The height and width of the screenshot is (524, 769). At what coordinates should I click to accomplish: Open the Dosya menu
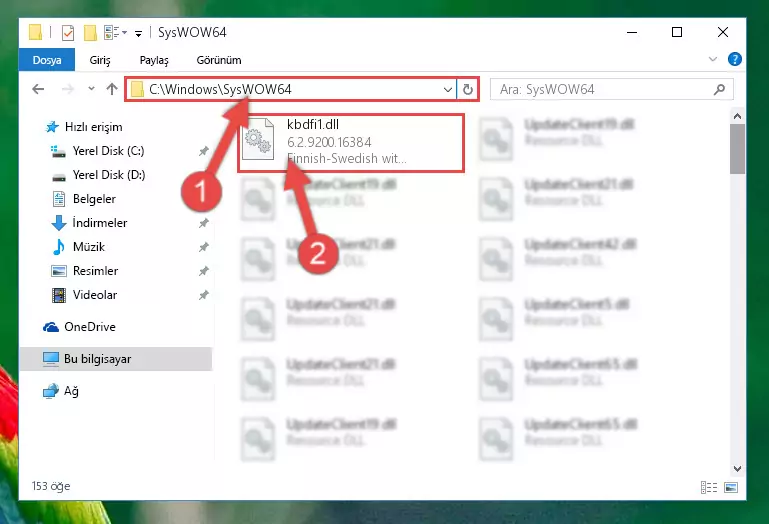click(x=47, y=60)
